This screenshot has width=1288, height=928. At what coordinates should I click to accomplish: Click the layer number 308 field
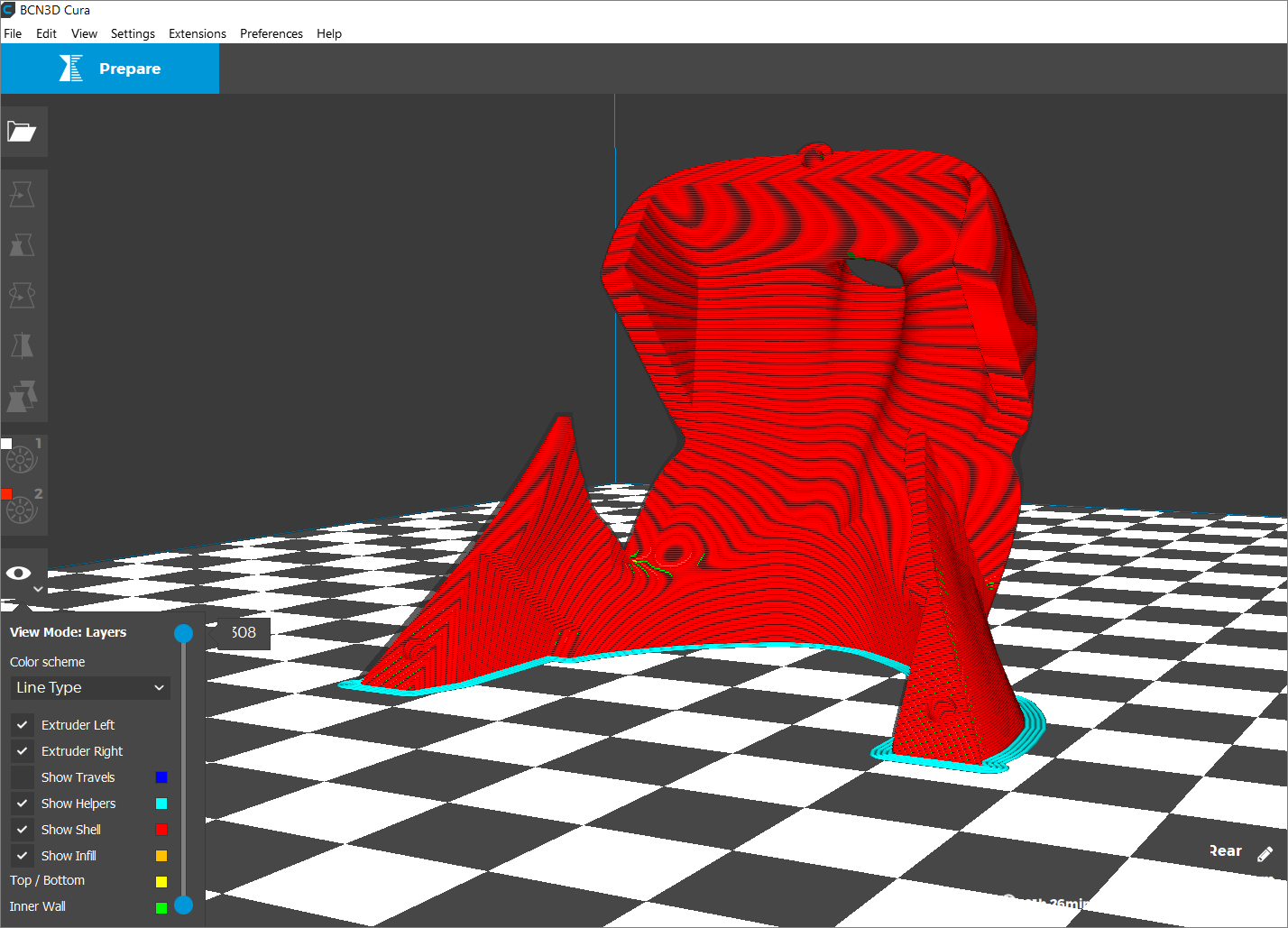244,632
